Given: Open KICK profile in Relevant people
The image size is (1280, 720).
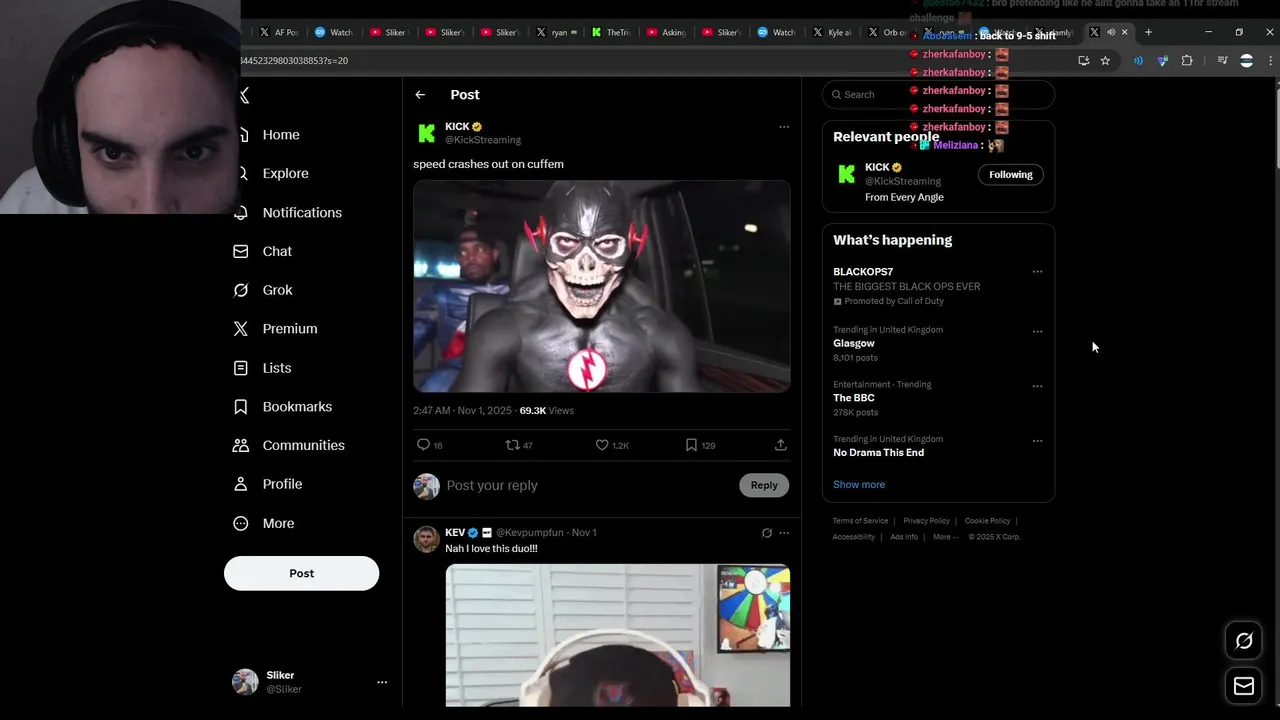Looking at the screenshot, I should pyautogui.click(x=877, y=167).
